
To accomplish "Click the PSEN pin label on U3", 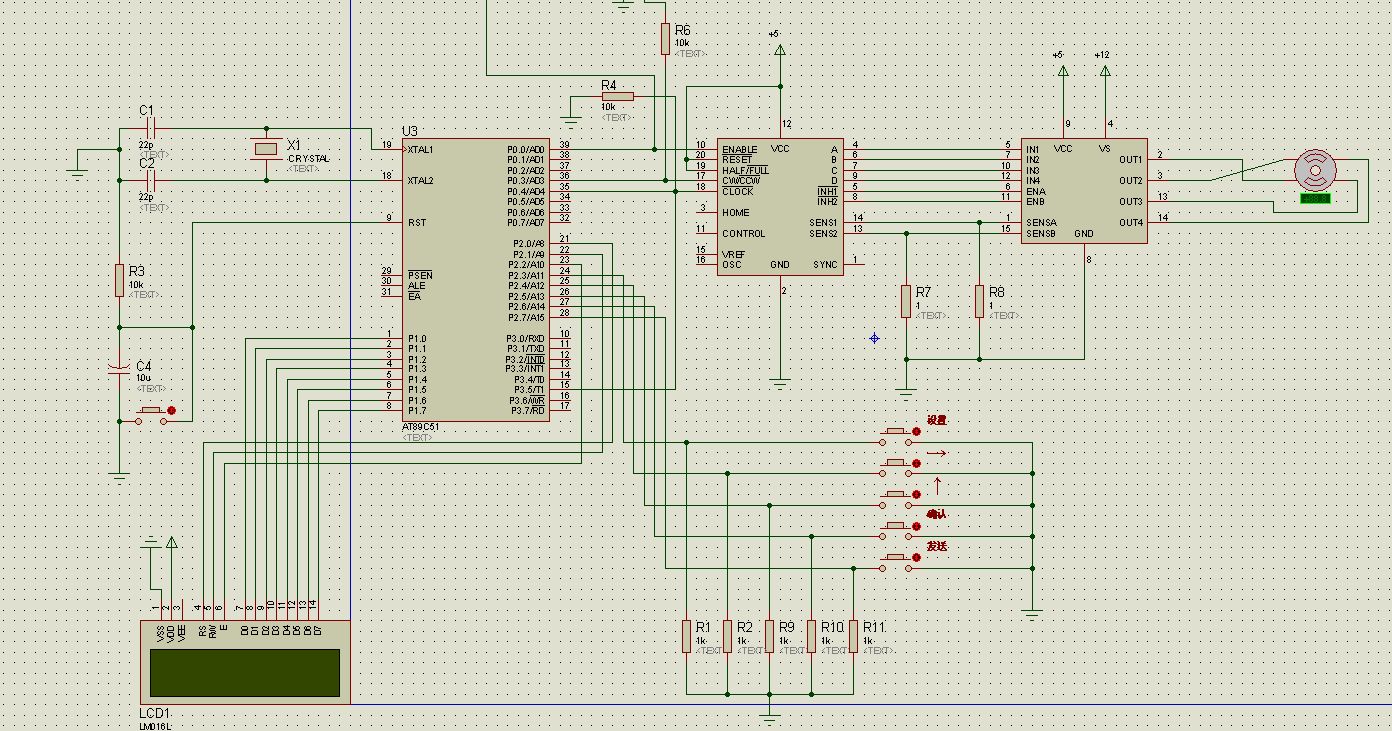I will click(420, 275).
